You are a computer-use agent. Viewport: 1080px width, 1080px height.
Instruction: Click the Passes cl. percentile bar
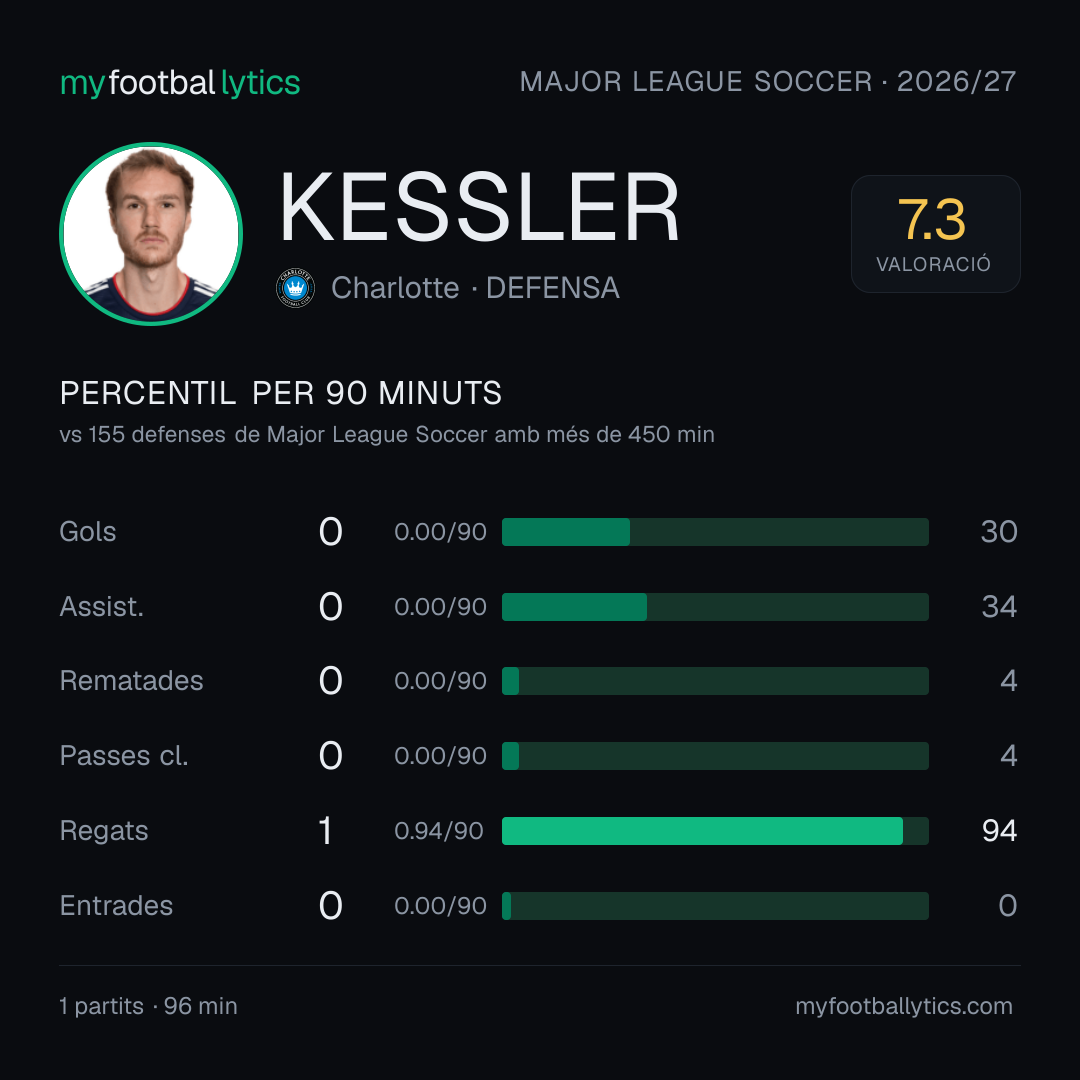pyautogui.click(x=715, y=756)
